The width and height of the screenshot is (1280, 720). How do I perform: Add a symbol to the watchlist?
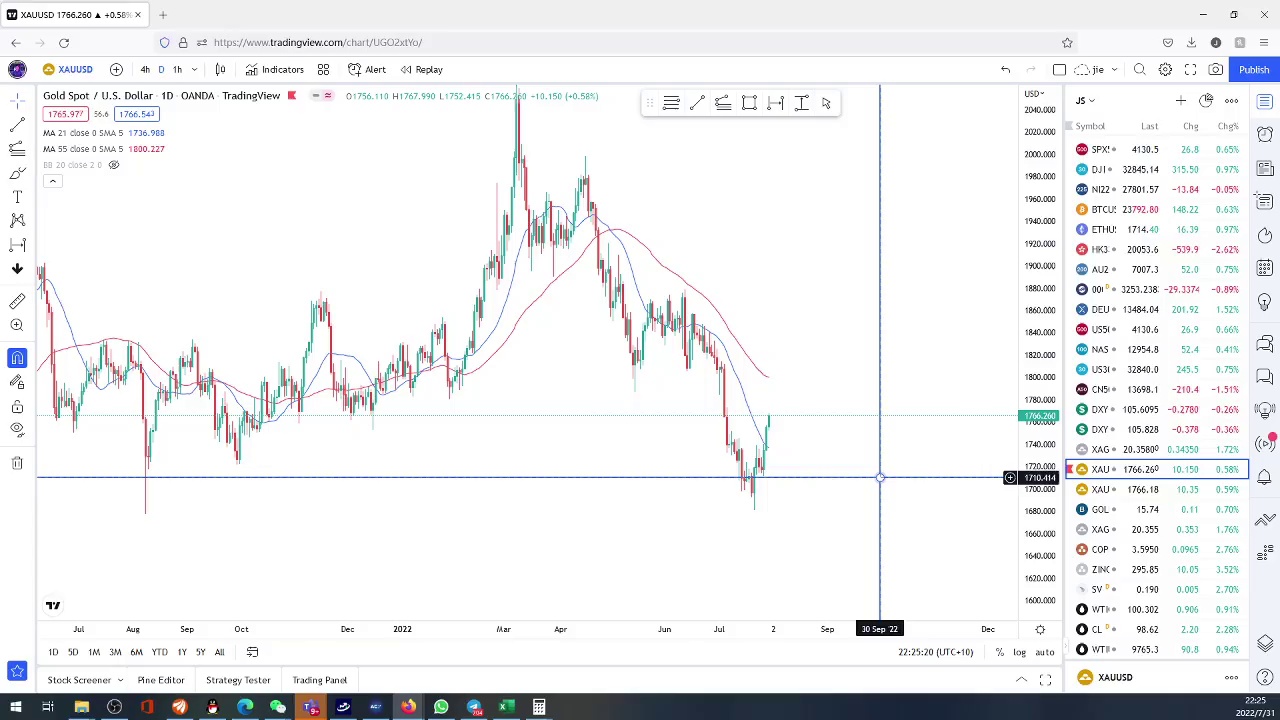[x=1180, y=100]
